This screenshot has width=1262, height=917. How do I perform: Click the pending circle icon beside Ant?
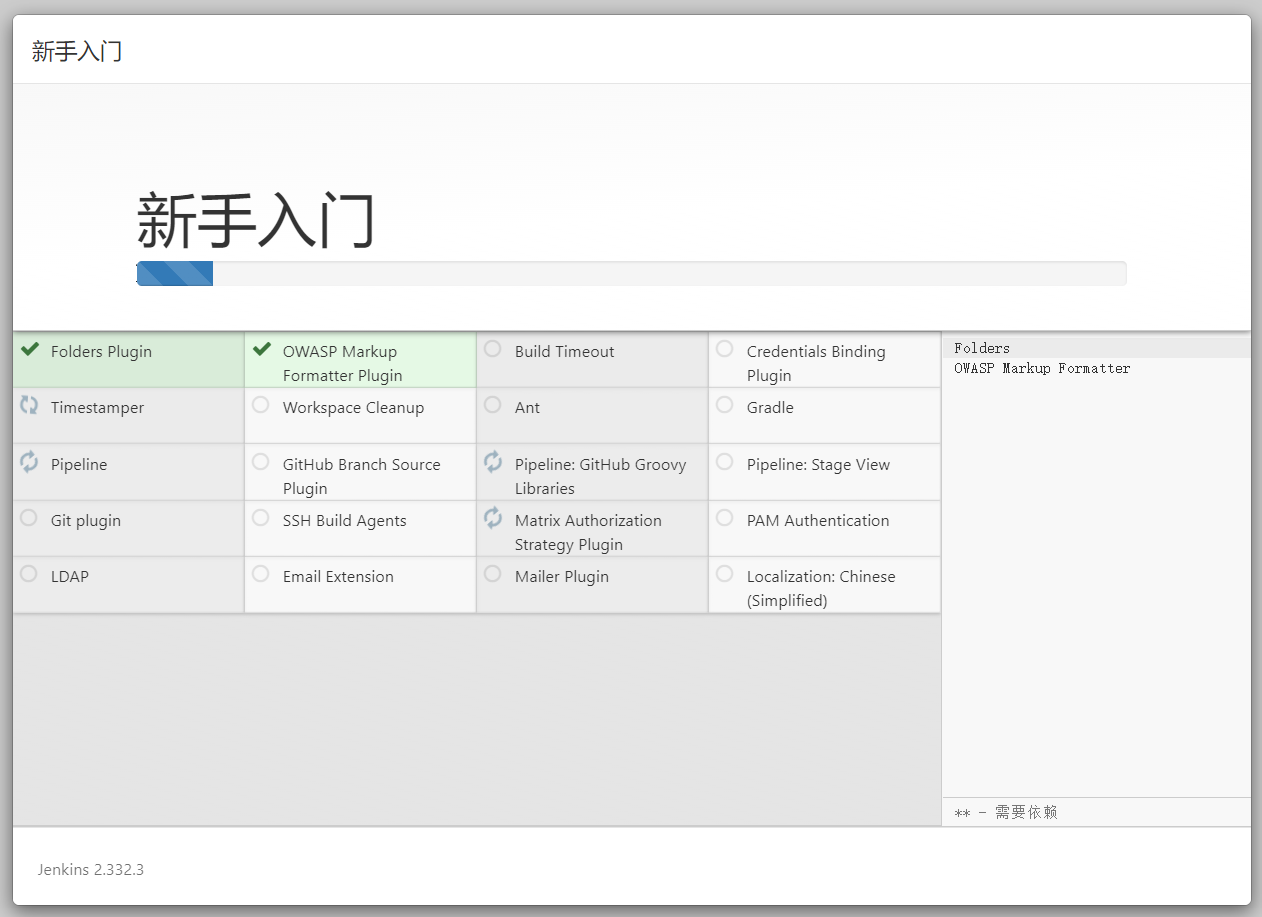point(493,405)
